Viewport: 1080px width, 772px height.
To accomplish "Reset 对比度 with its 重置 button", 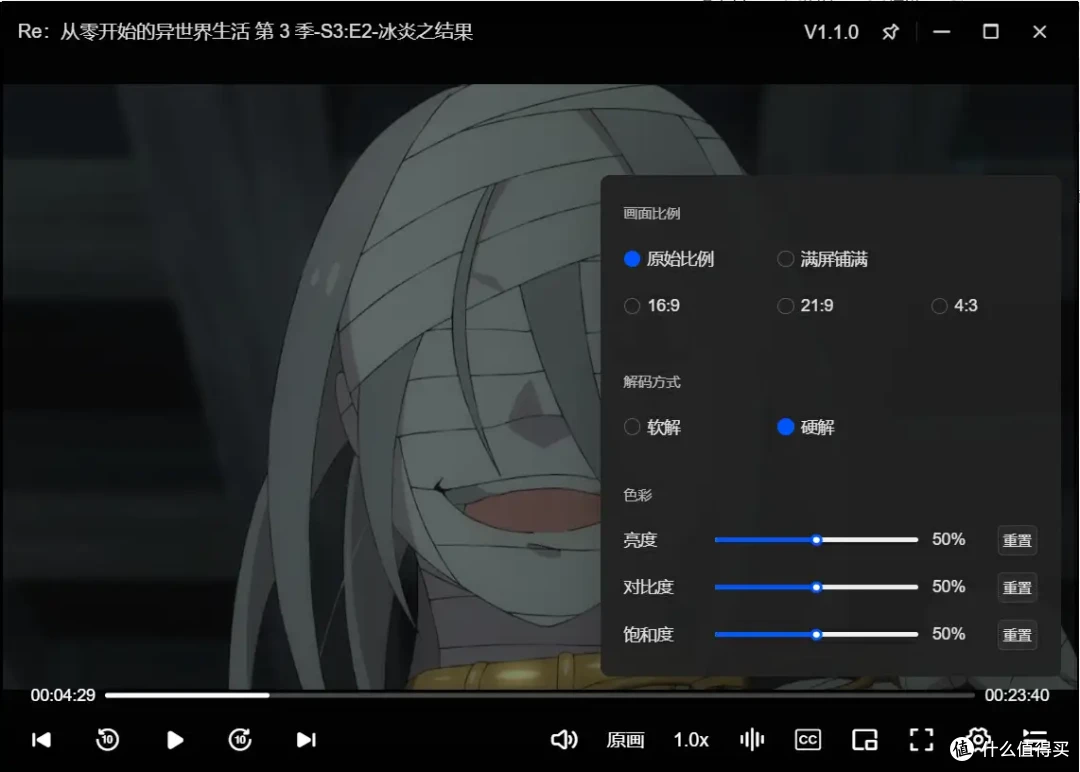I will coord(1017,587).
